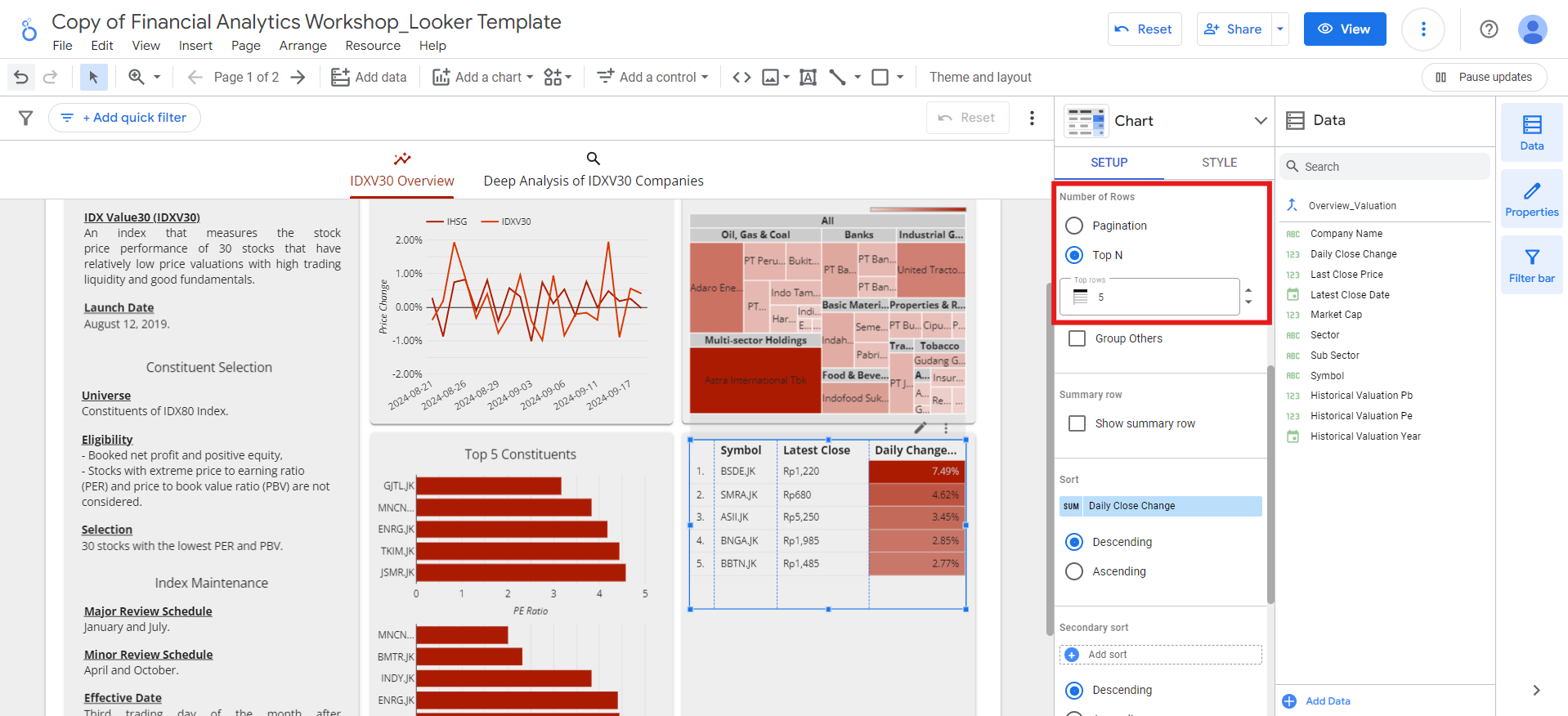Open the Properties side panel
Viewport: 1568px width, 716px height.
click(1531, 199)
